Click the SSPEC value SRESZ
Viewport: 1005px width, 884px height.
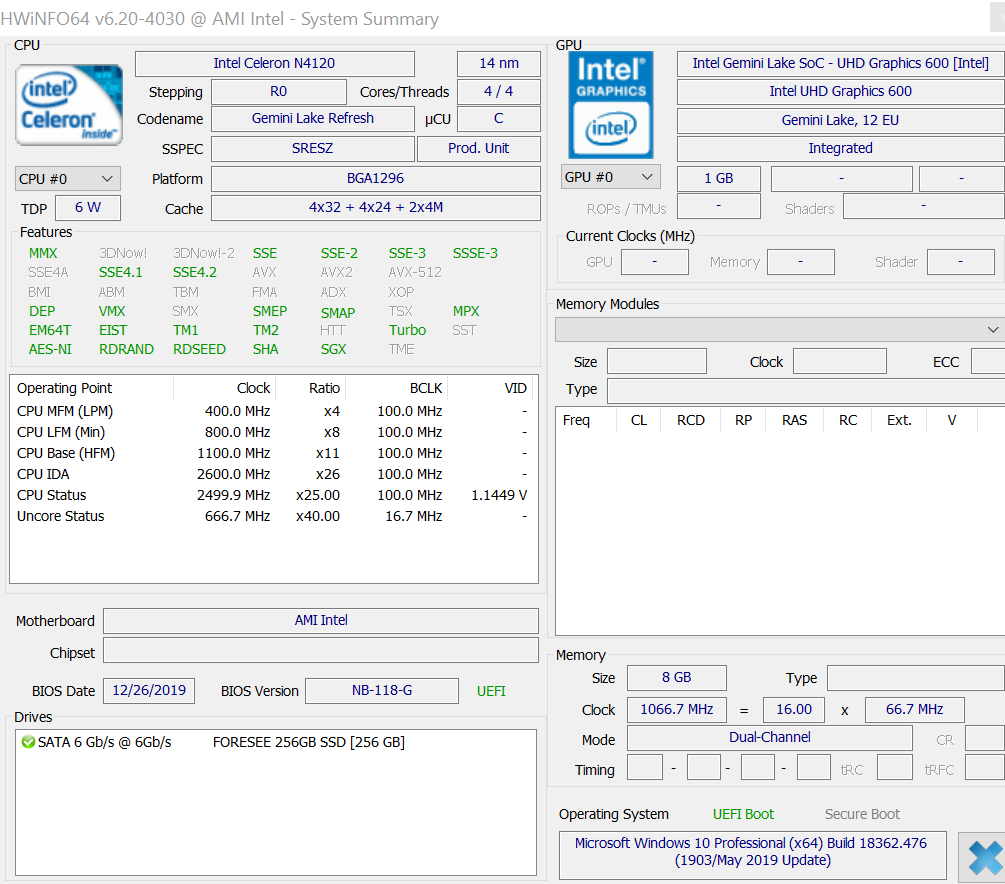click(x=313, y=149)
